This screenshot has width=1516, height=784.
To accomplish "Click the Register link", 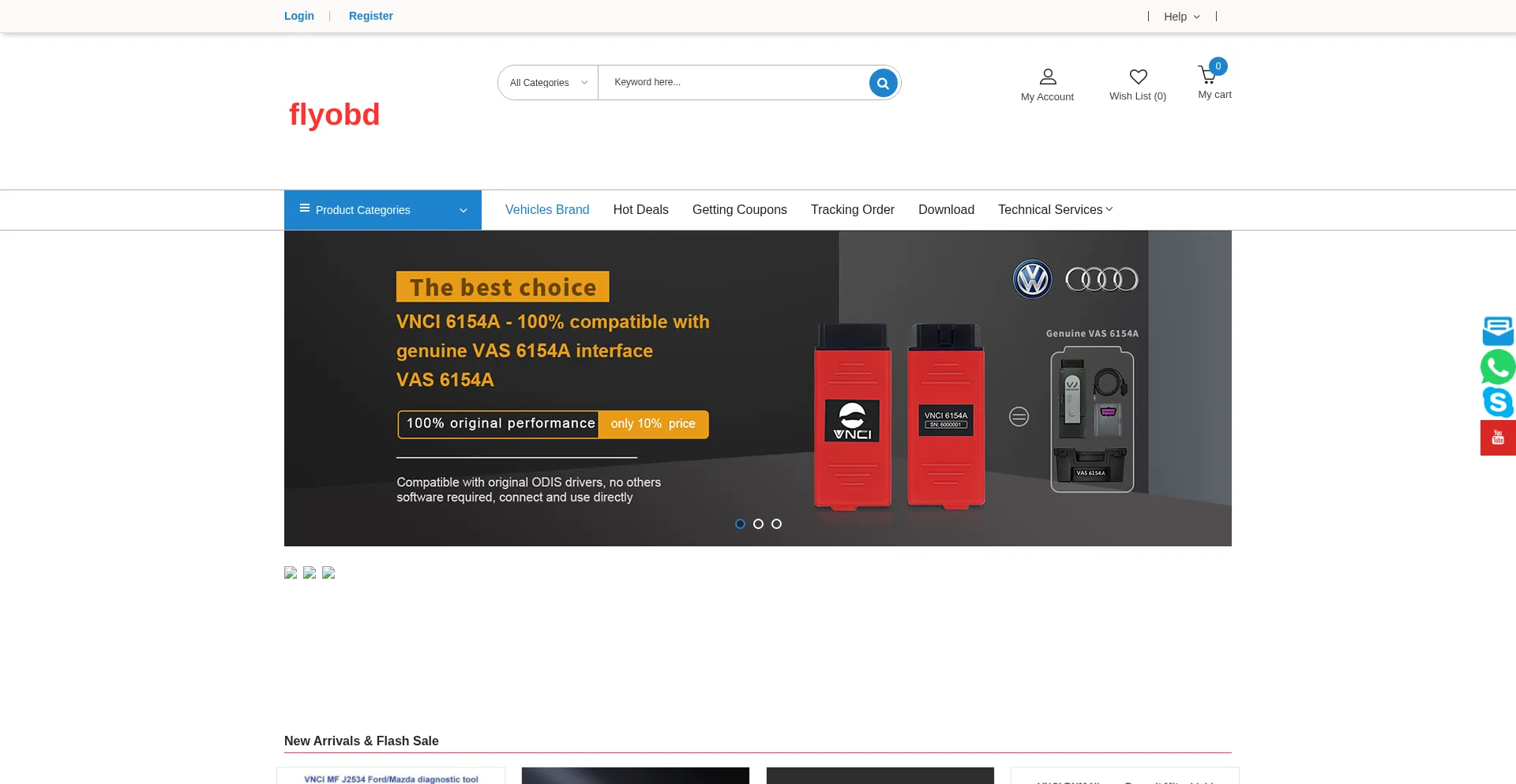I will [x=370, y=16].
